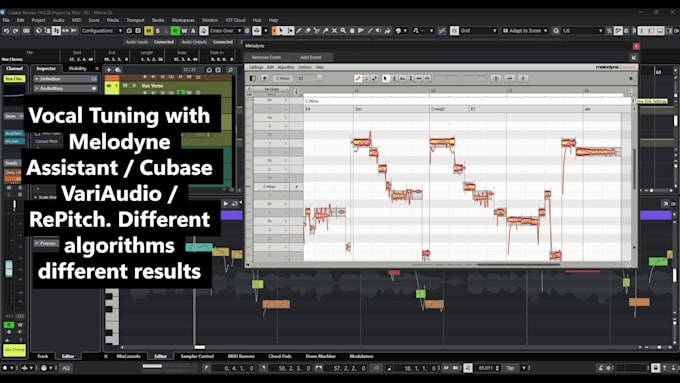The height and width of the screenshot is (383, 680).
Task: Select the Range Selection tool
Action: 290,31
